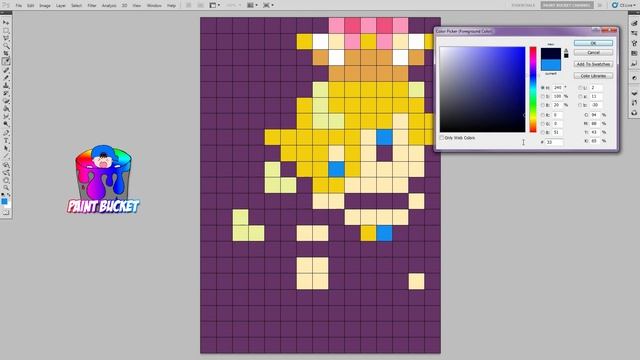Screen dimensions: 640x360
Task: Open the File menu
Action: point(19,6)
